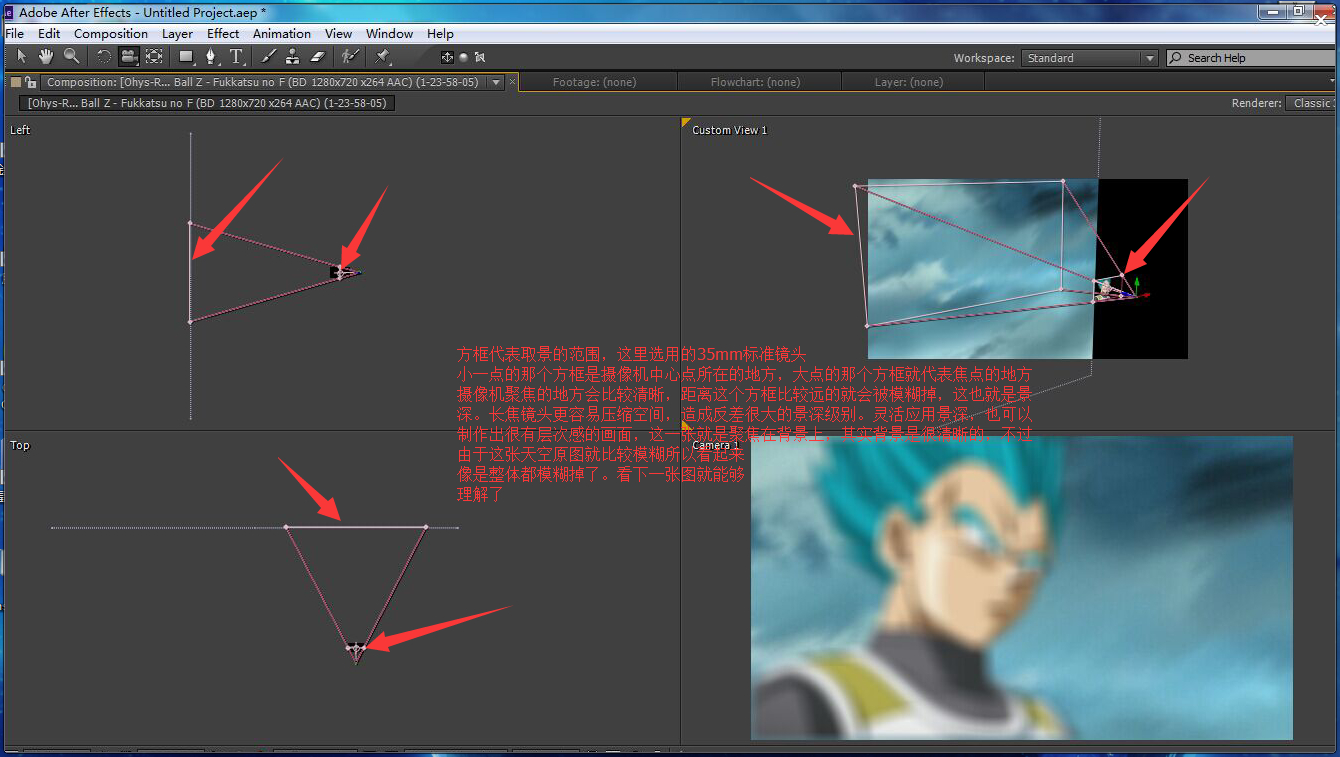
Task: Select the Rectangle shape tool
Action: click(187, 57)
